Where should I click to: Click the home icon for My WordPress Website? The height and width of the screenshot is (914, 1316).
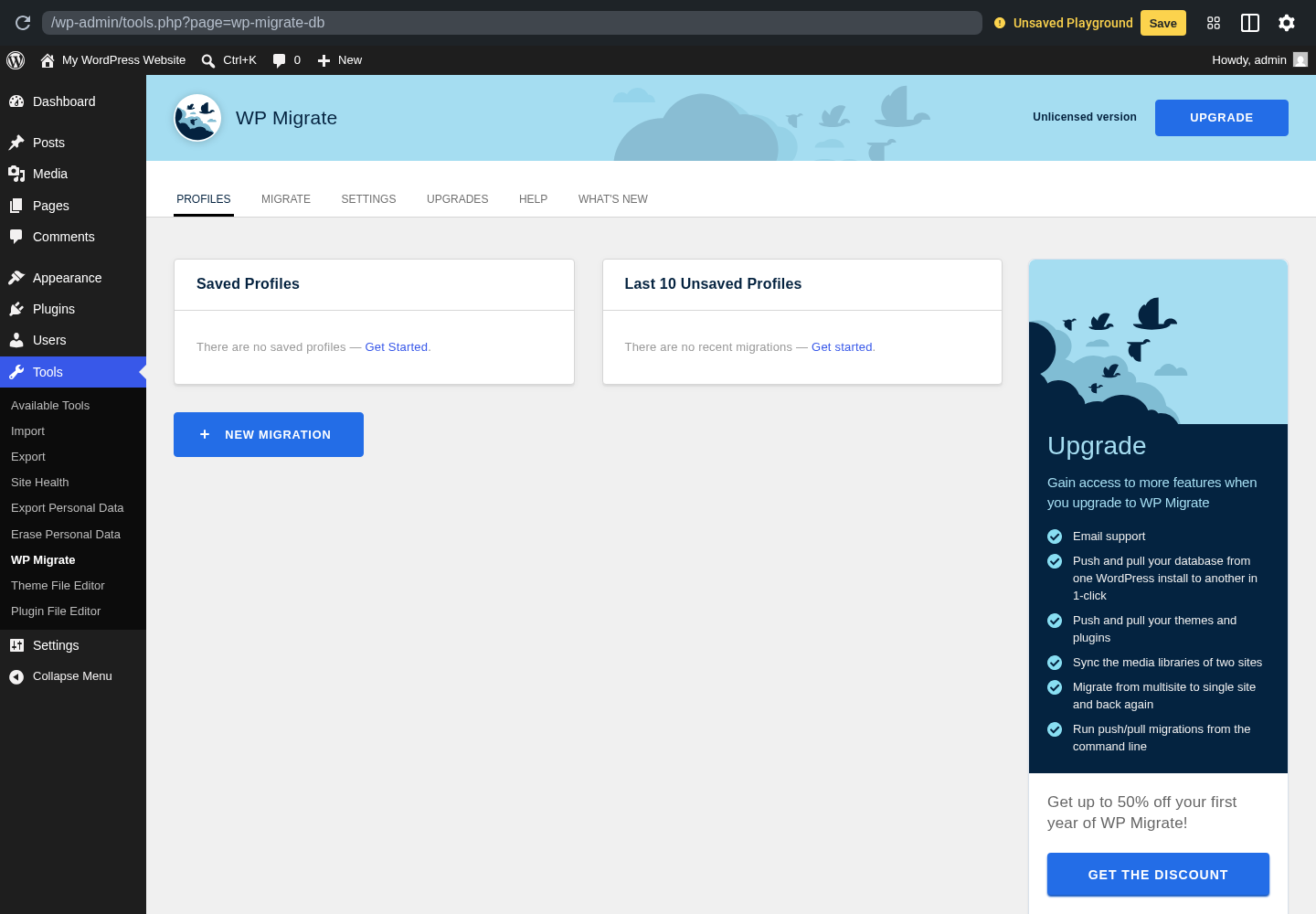tap(48, 60)
